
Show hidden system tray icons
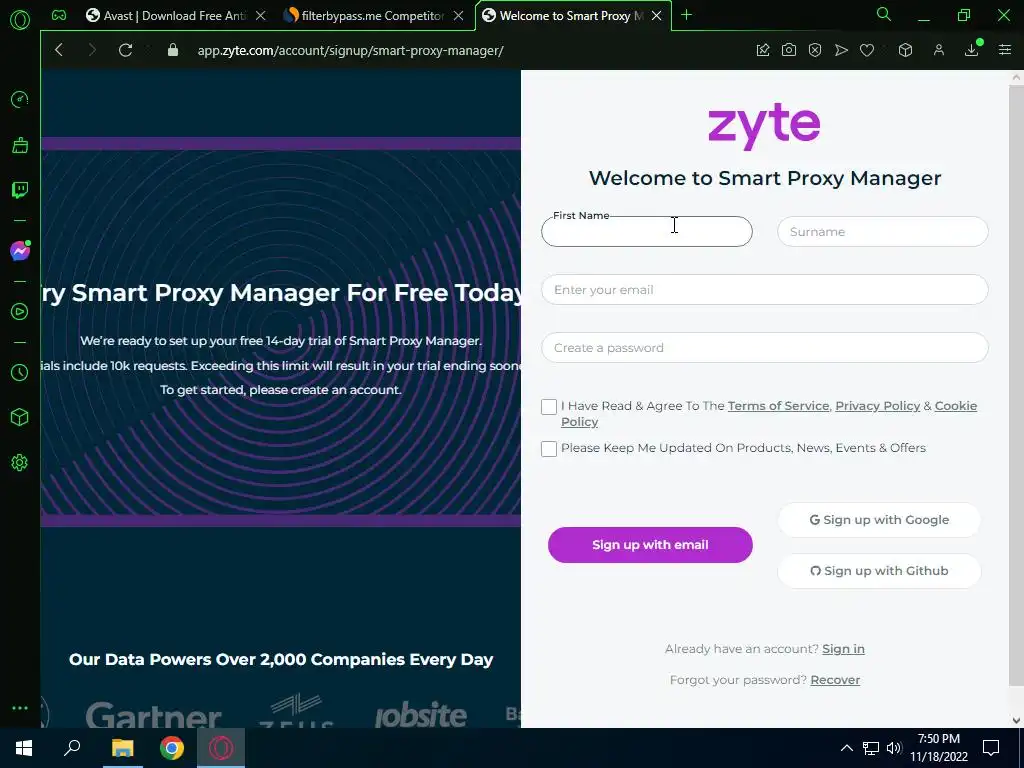(846, 748)
